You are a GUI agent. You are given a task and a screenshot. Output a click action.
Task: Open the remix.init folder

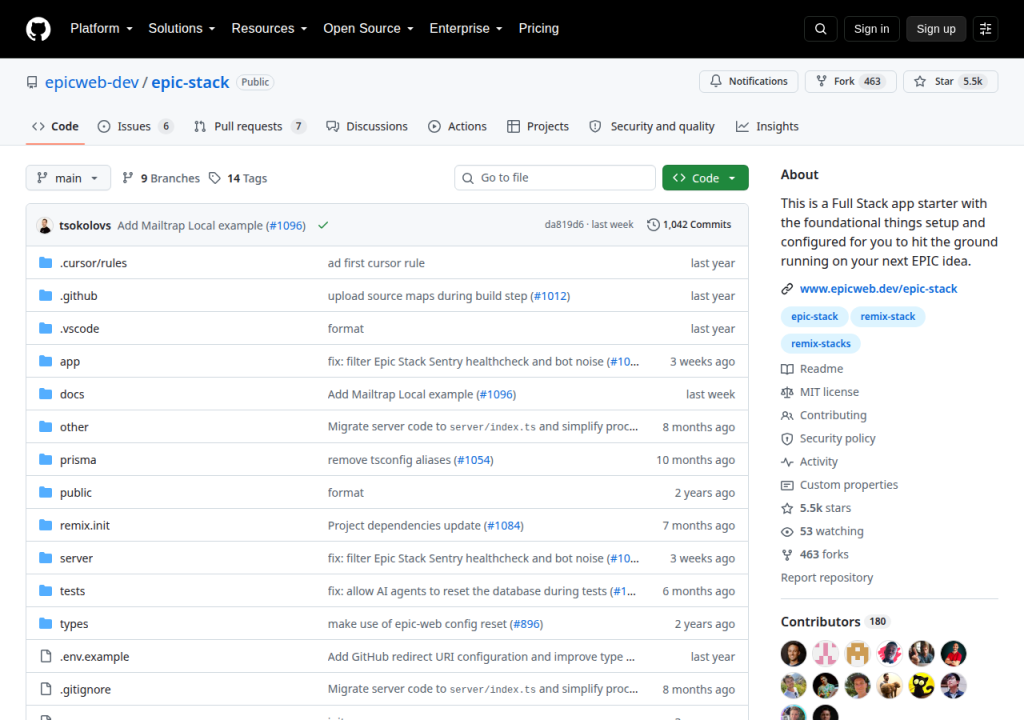(85, 525)
